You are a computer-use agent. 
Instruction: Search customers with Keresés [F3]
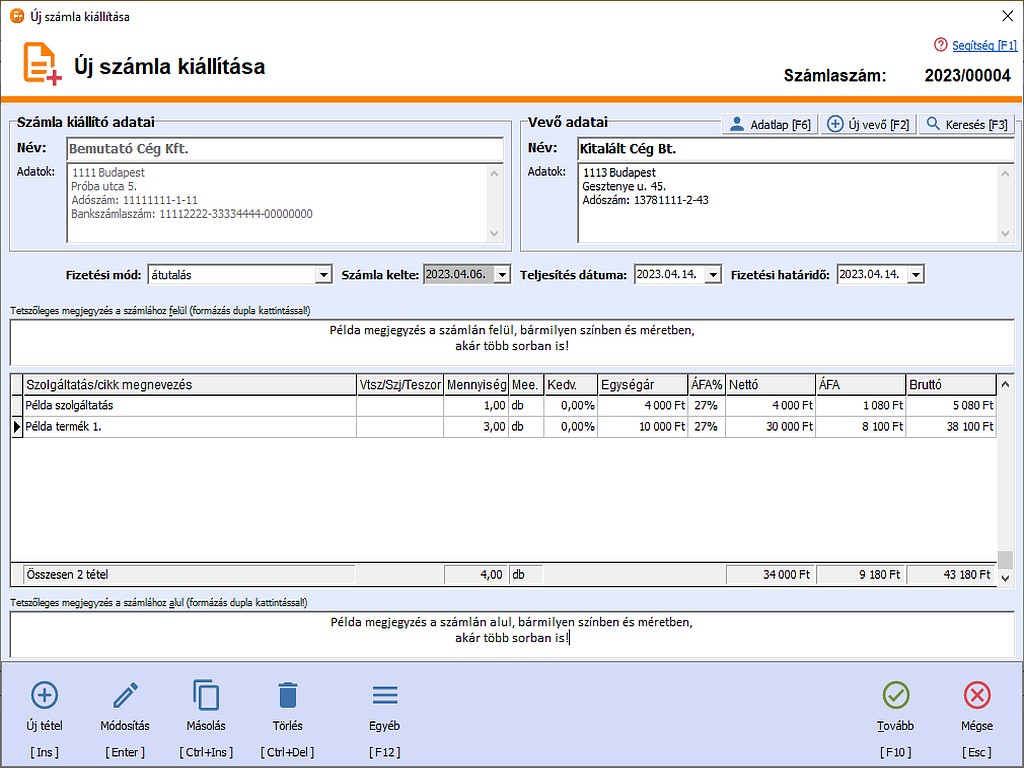pyautogui.click(x=966, y=125)
